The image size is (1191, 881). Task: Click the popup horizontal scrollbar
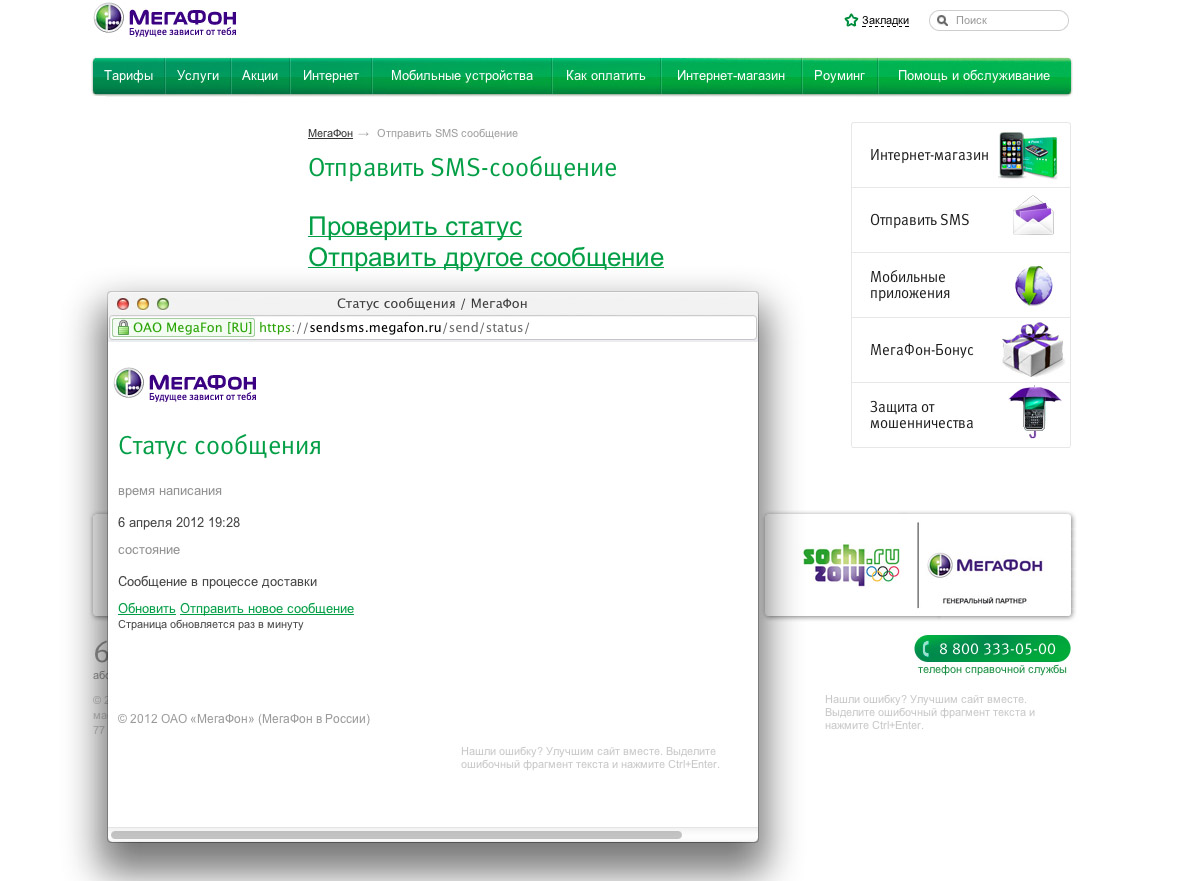pyautogui.click(x=396, y=835)
